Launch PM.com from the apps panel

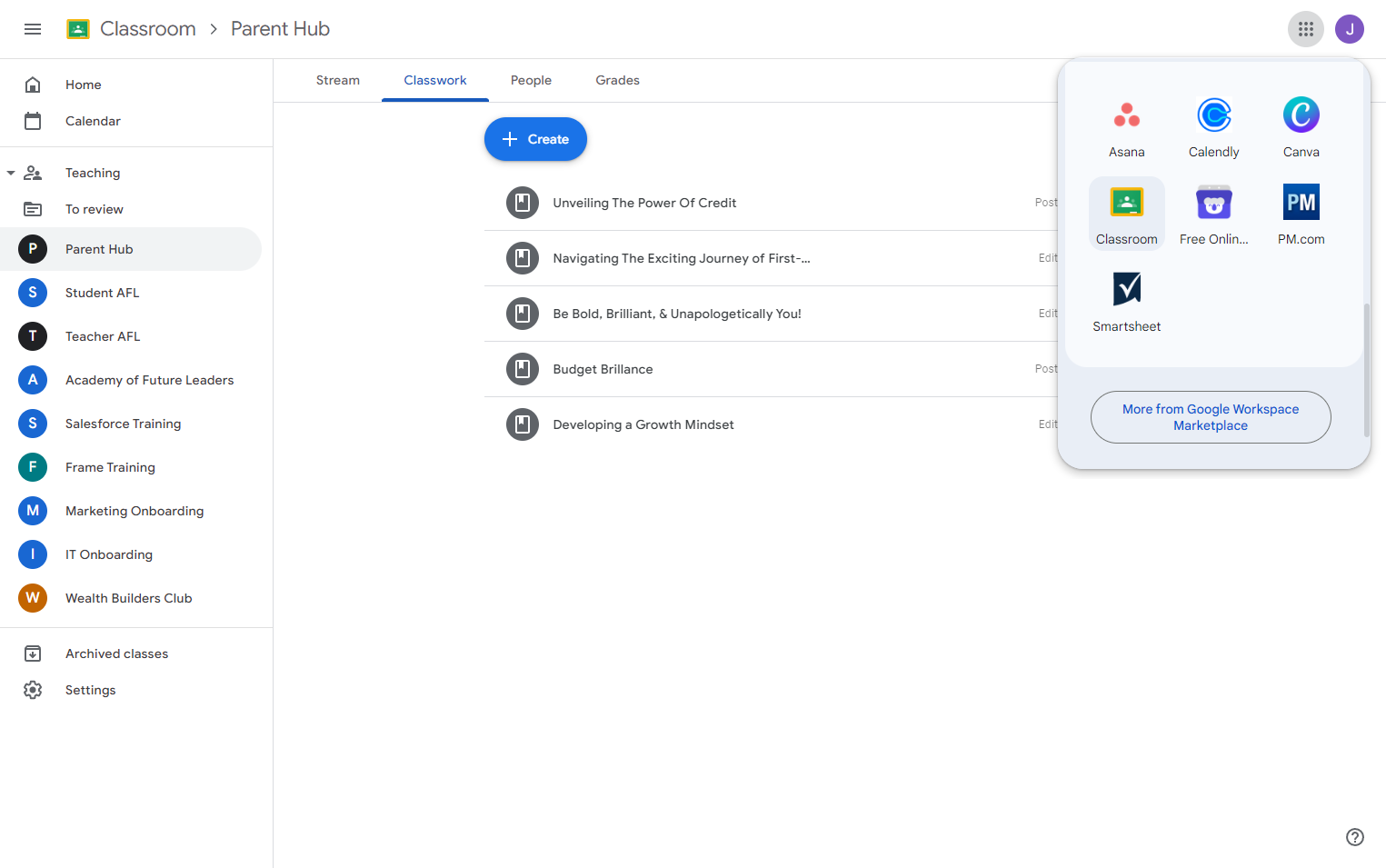1301,213
